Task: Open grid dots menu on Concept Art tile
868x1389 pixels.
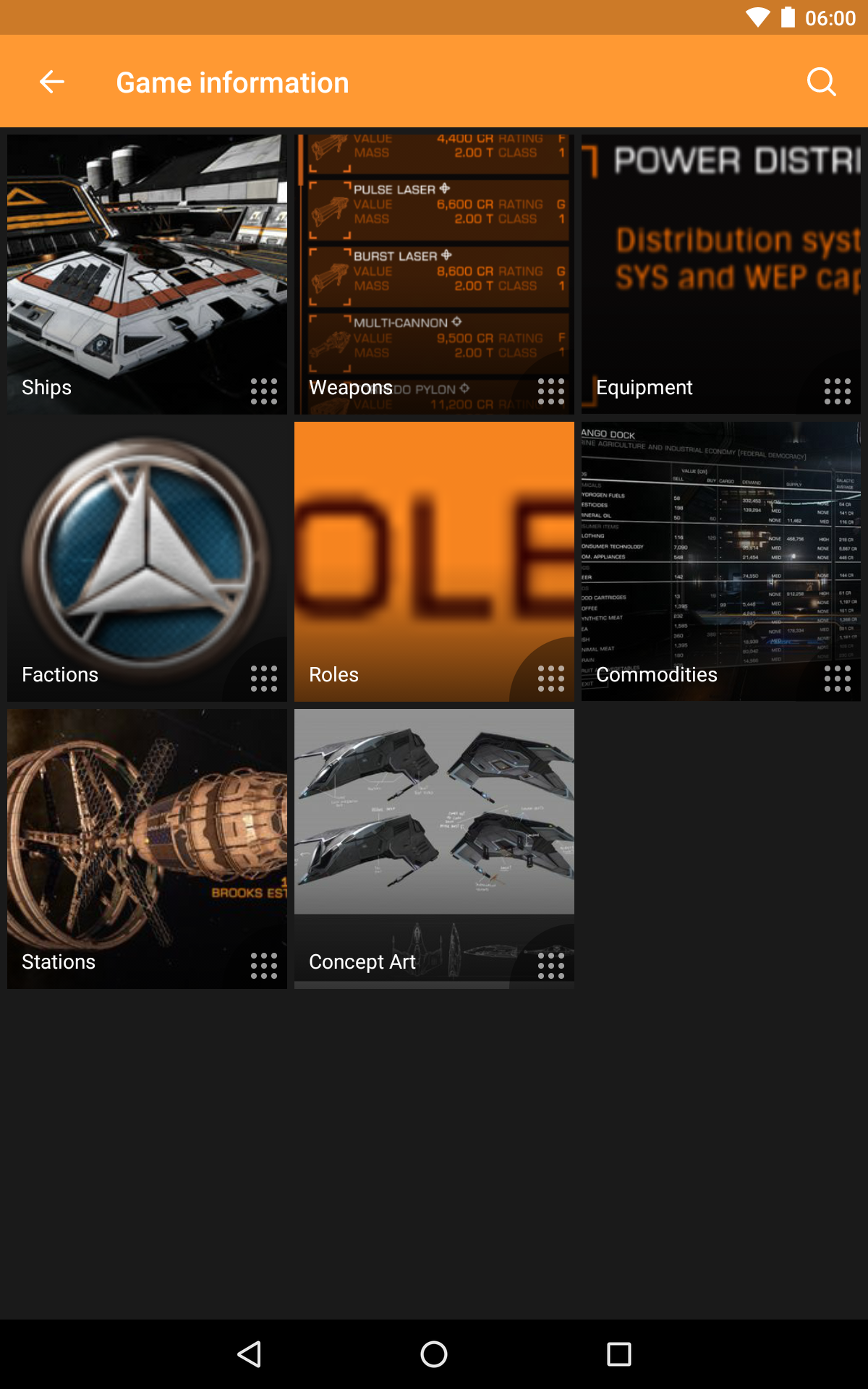Action: click(551, 966)
